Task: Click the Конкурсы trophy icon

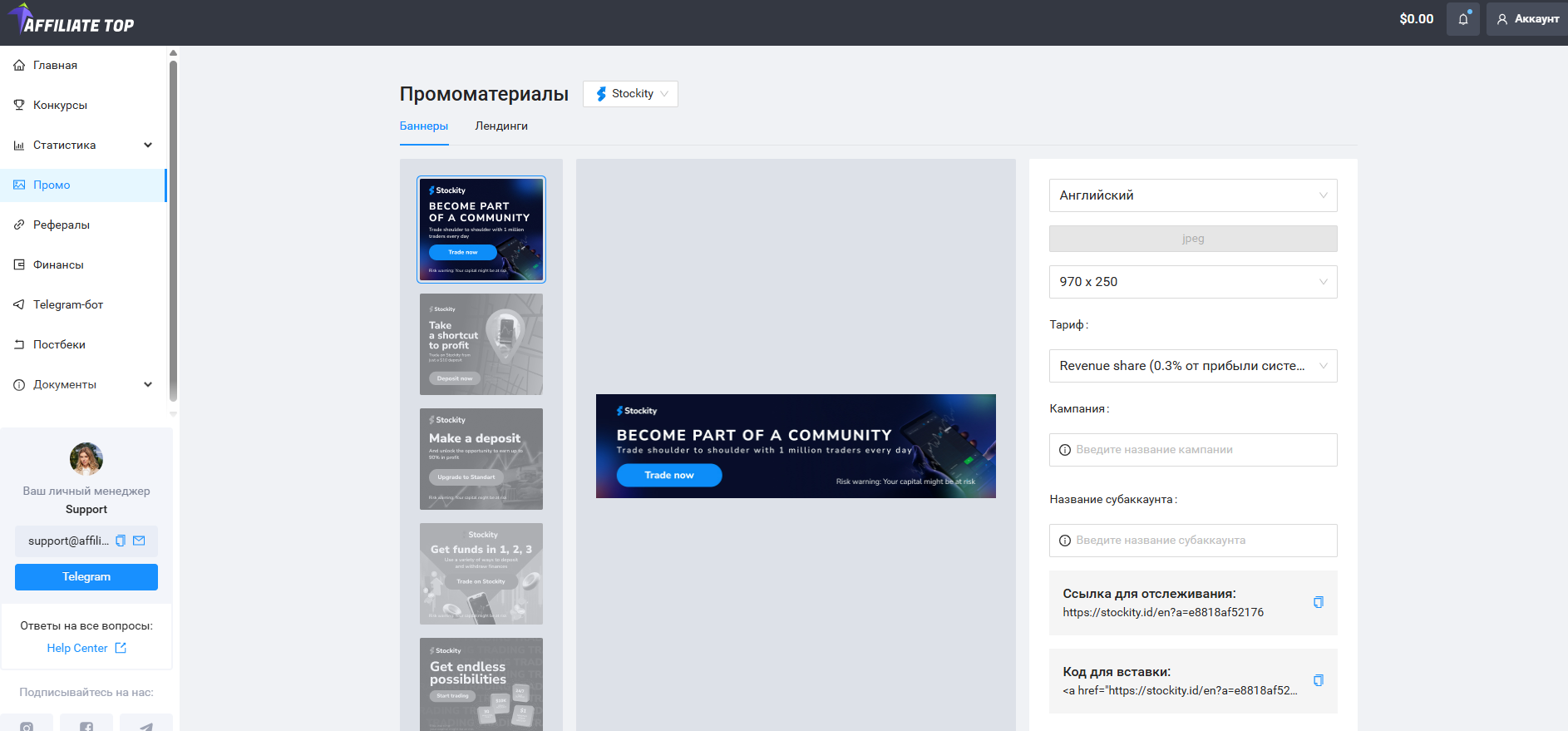Action: pos(19,105)
